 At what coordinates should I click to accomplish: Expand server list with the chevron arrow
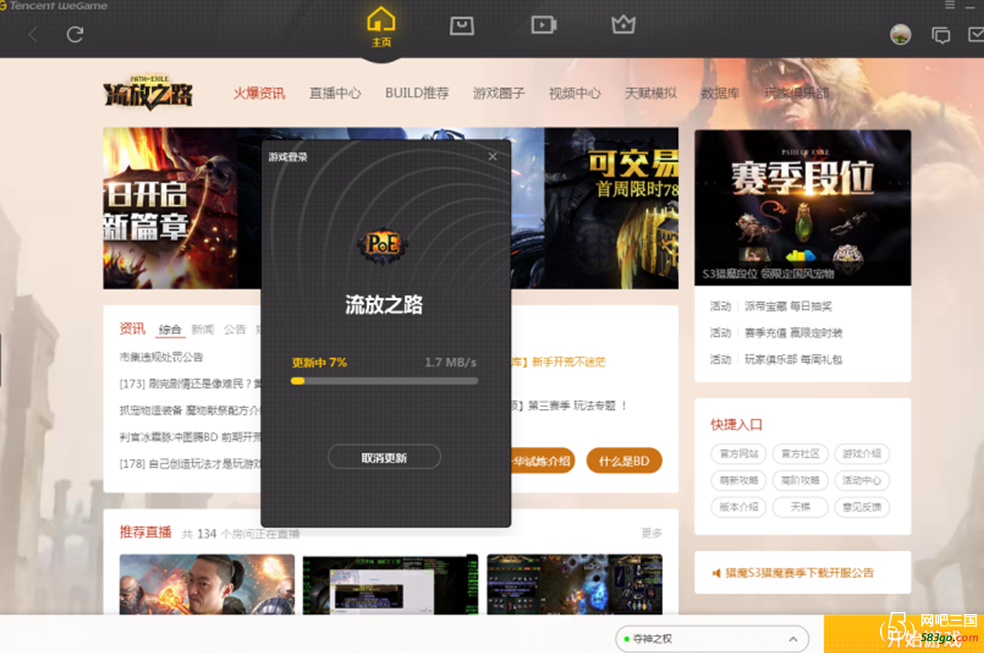point(793,639)
